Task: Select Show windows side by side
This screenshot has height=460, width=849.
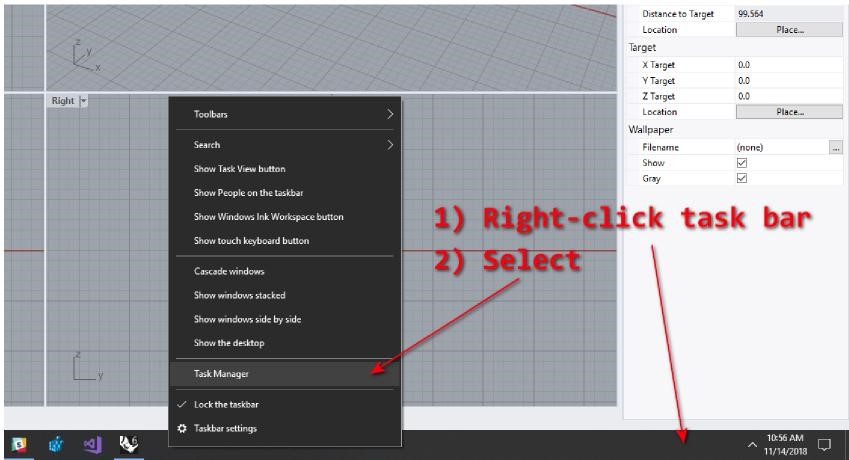Action: (x=285, y=319)
